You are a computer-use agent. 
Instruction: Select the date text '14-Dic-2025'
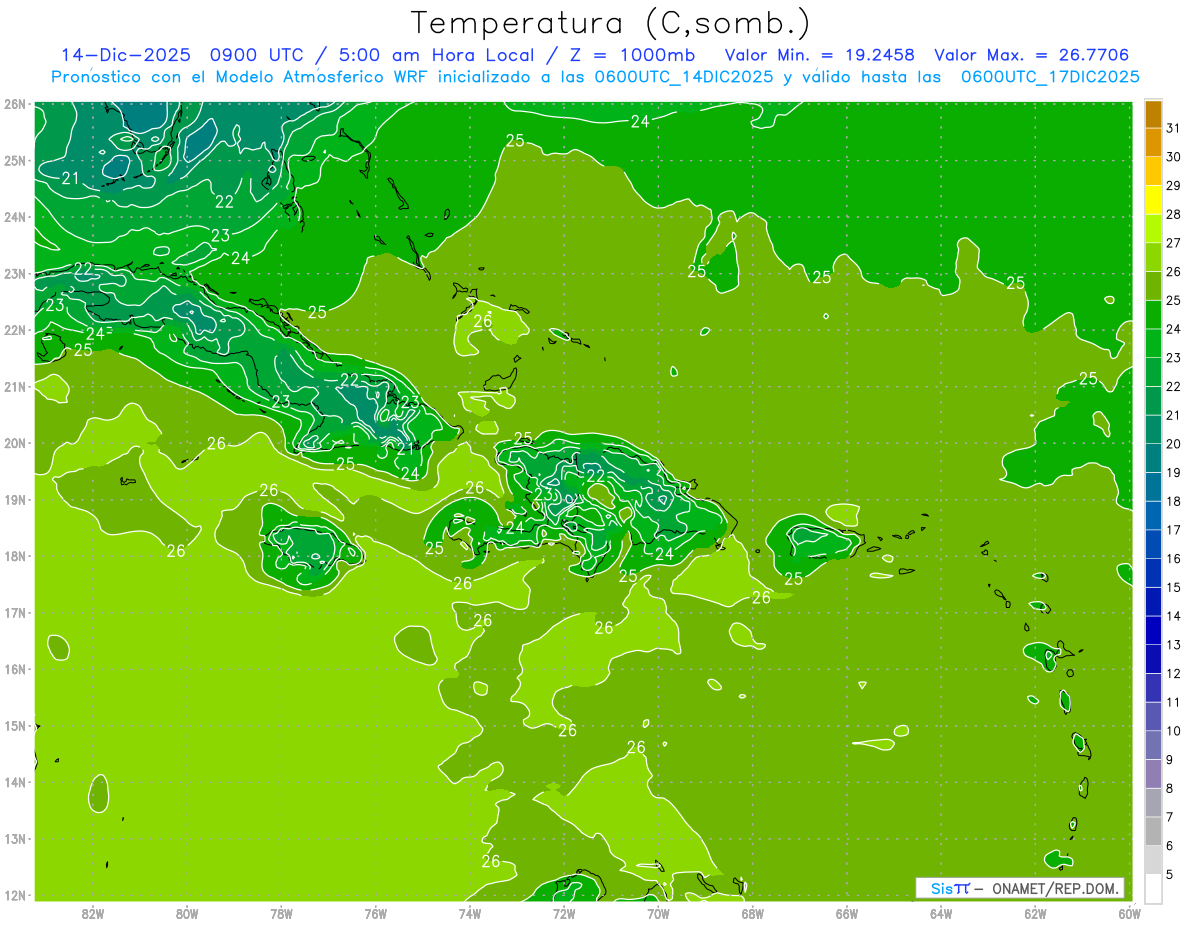pos(125,55)
